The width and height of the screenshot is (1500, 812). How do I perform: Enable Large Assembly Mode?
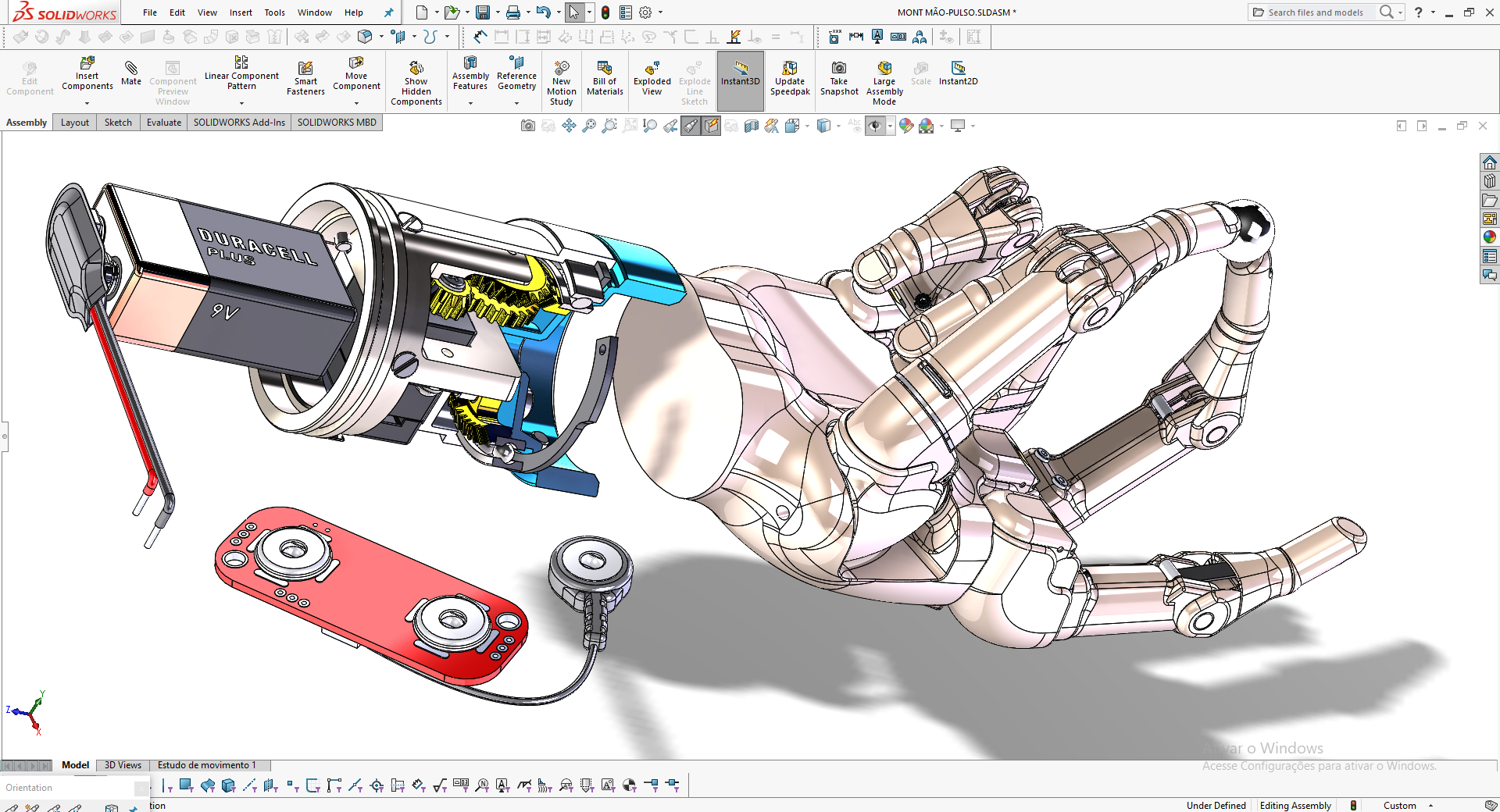(x=884, y=80)
